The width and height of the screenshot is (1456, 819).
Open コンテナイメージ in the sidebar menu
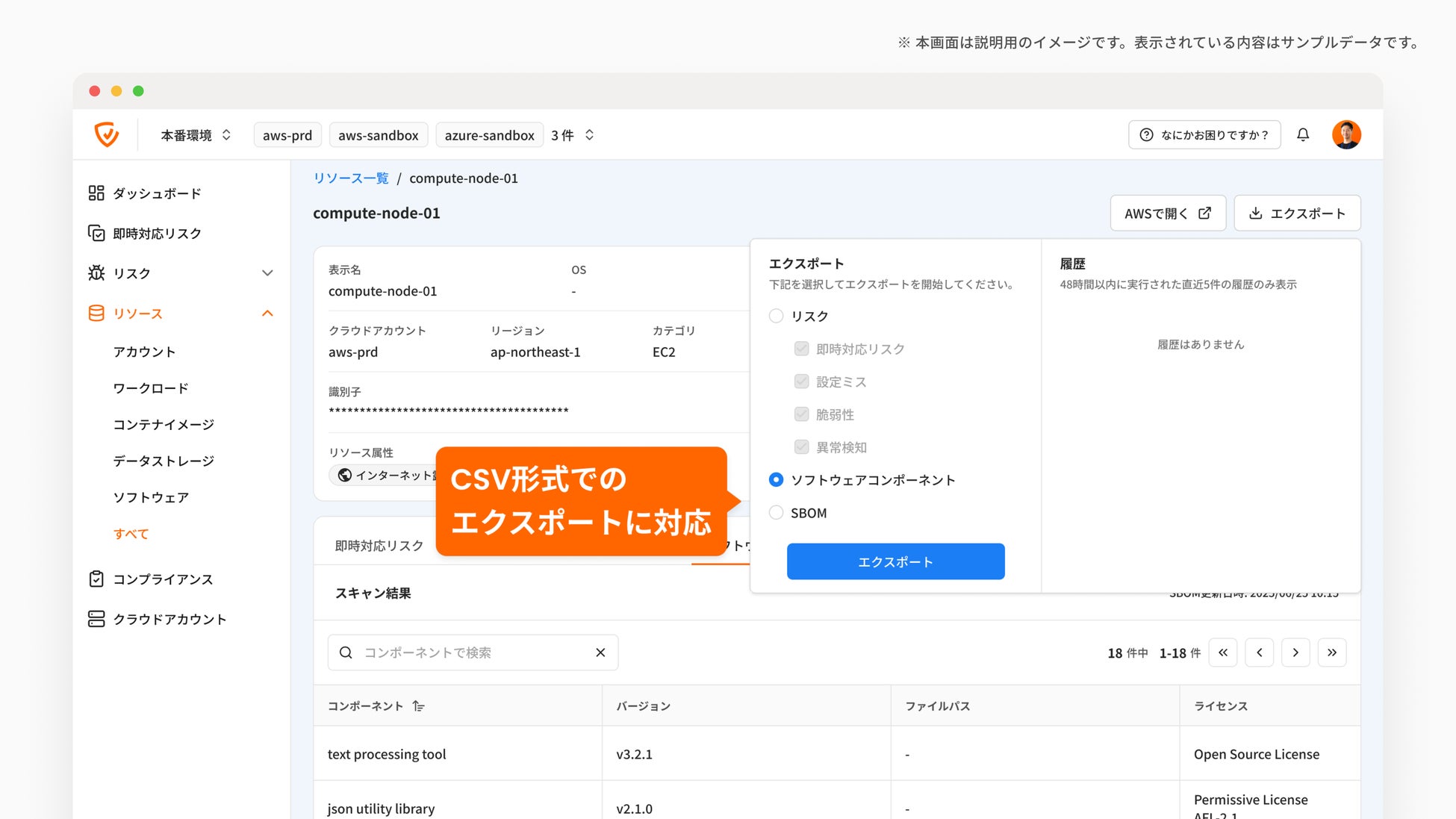(x=164, y=425)
